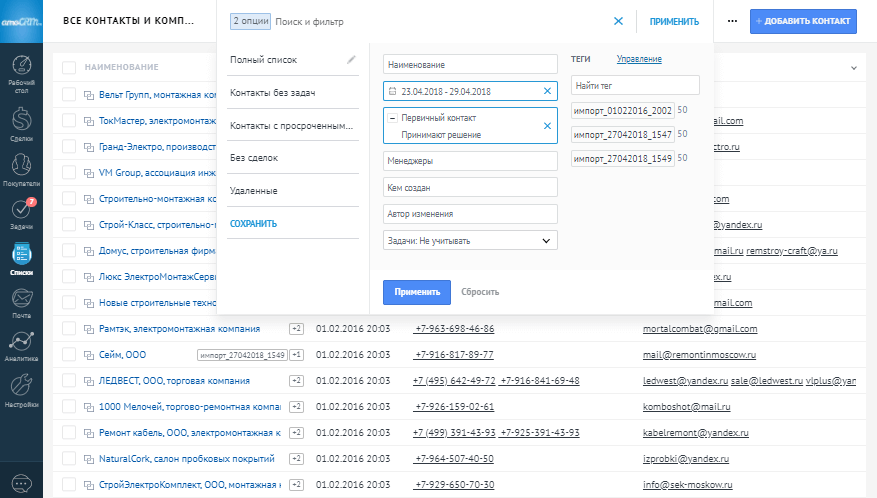
Task: Toggle the select-all checkbox near Наименование
Action: coord(69,67)
